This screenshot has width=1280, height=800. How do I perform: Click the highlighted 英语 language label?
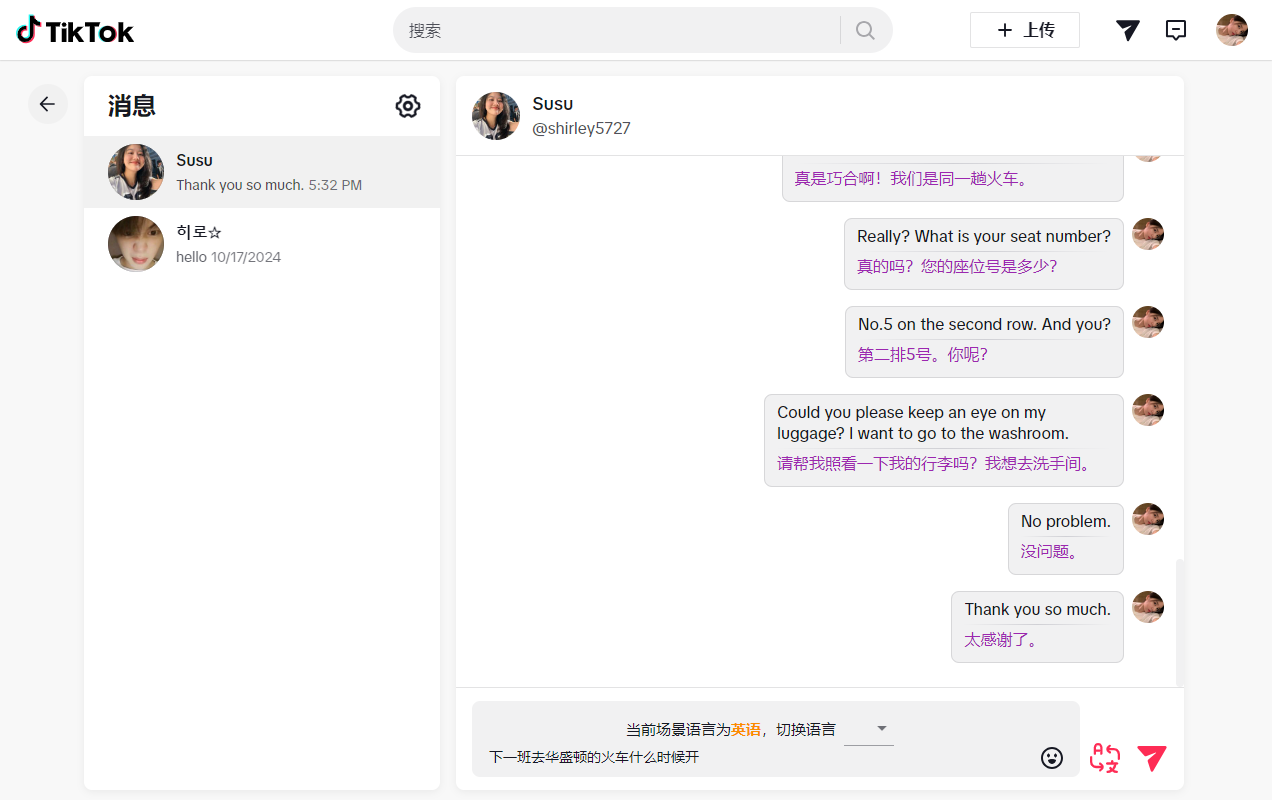click(744, 728)
